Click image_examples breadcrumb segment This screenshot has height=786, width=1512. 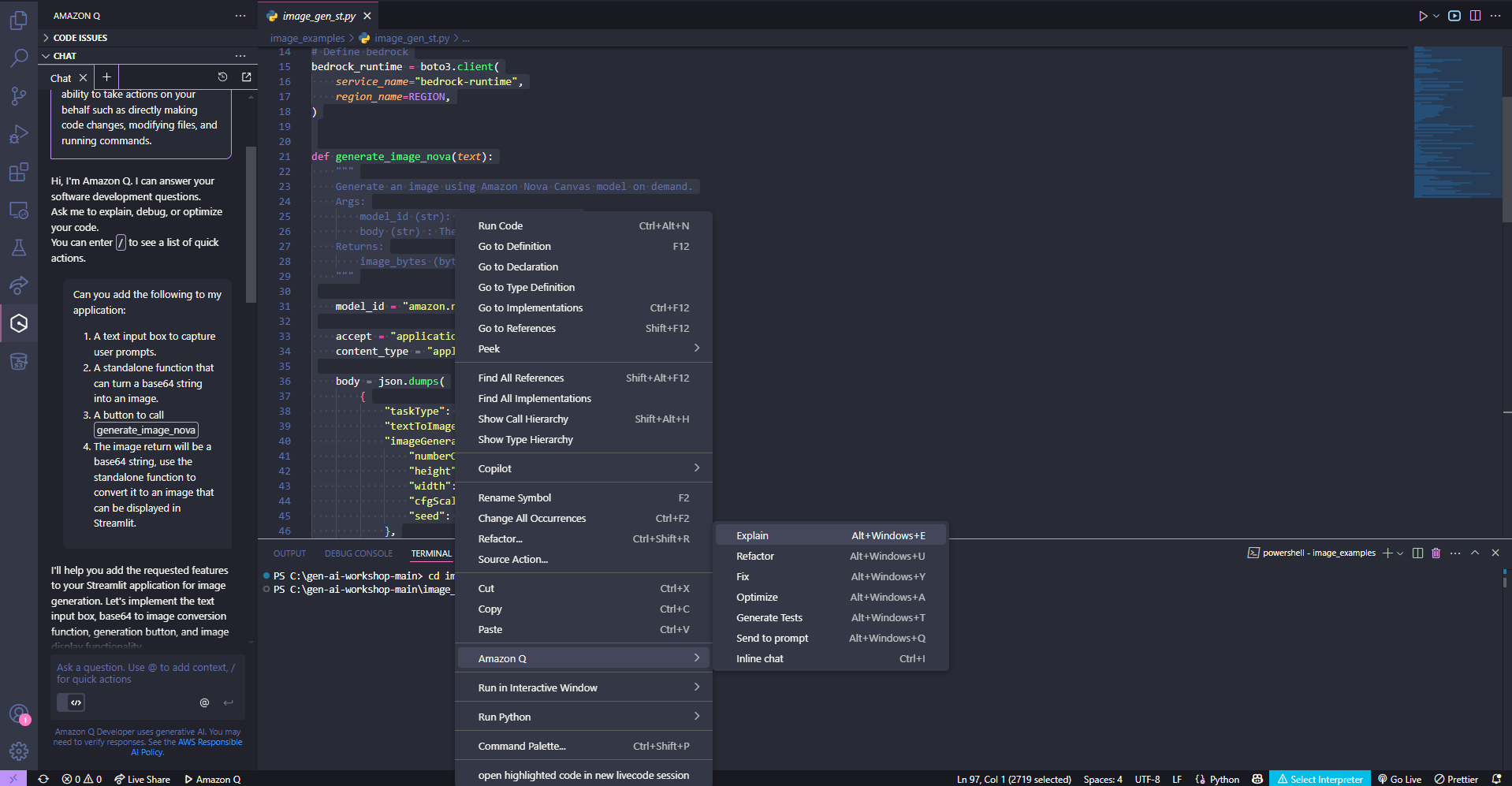pos(307,38)
